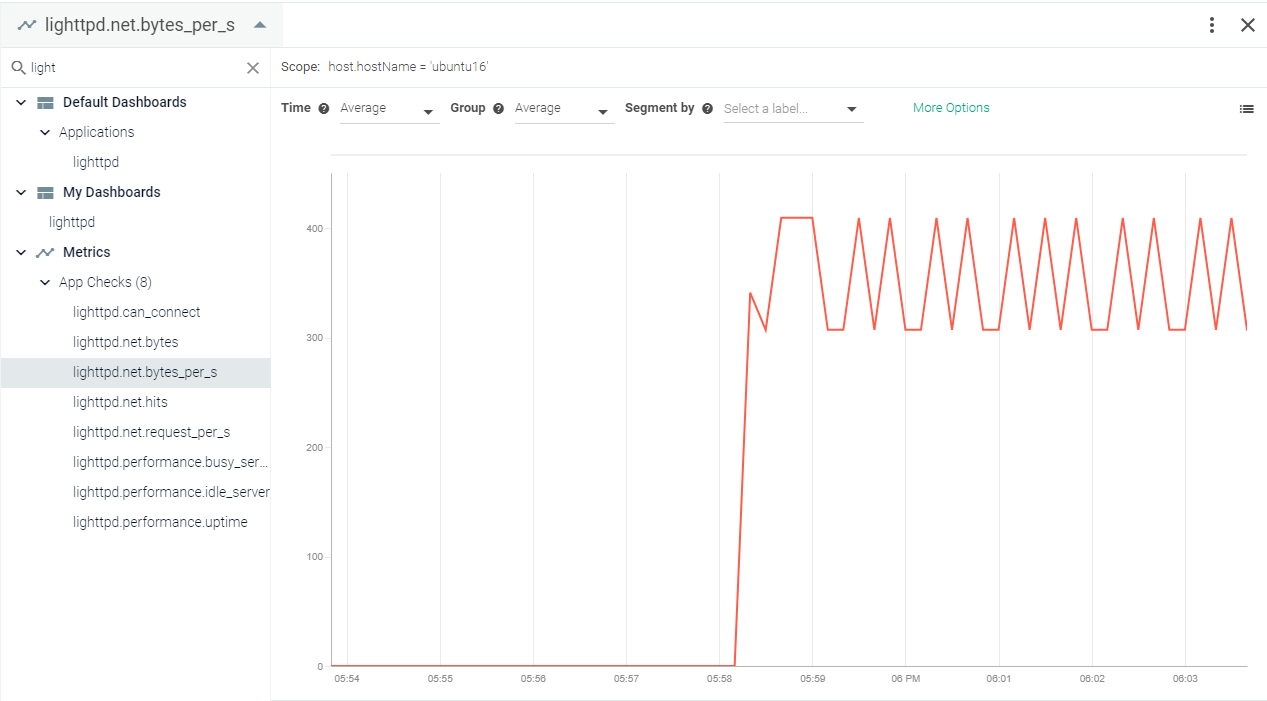Click the 06 PM time axis label
The height and width of the screenshot is (701, 1267).
click(x=906, y=679)
